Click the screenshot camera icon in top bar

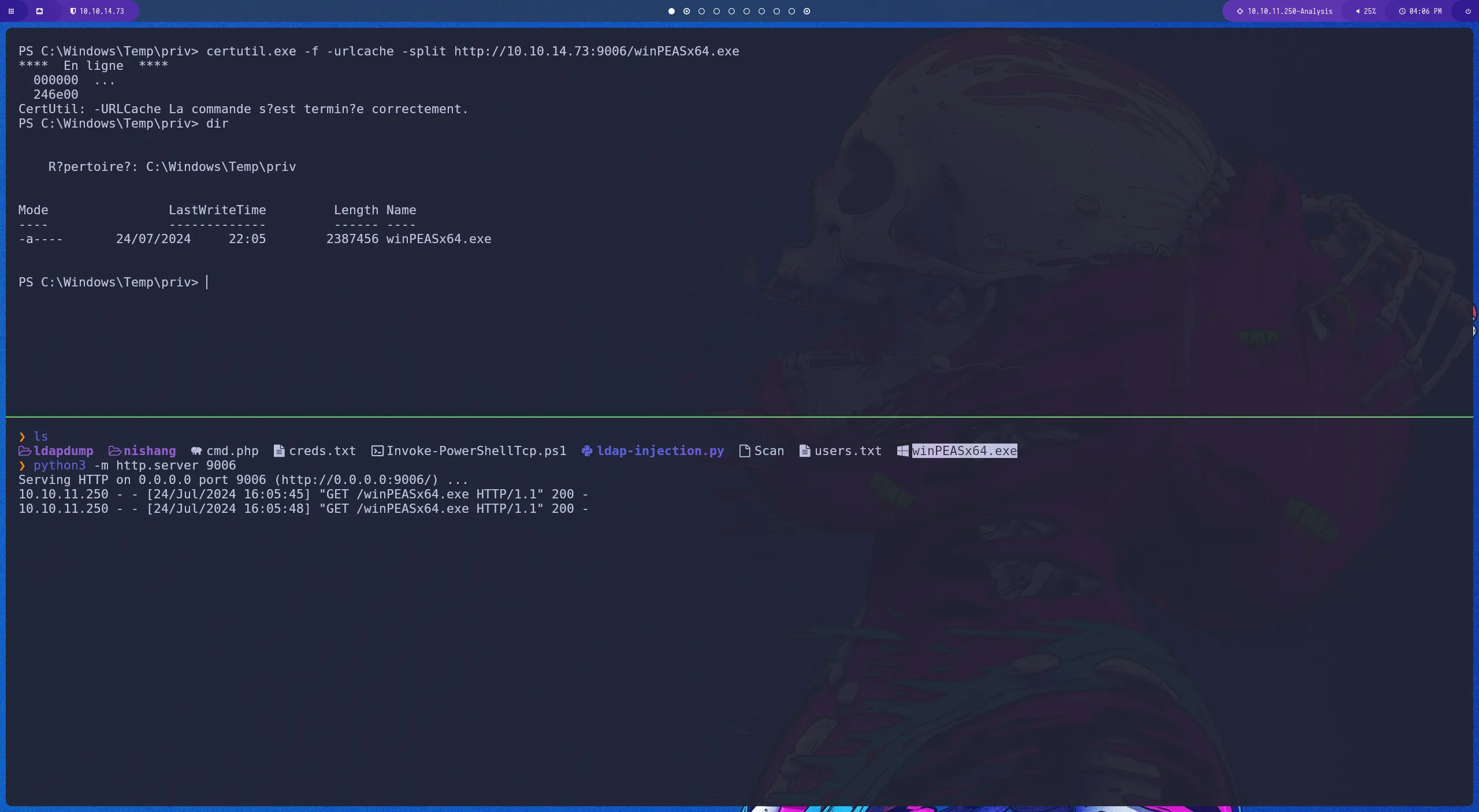[40, 11]
